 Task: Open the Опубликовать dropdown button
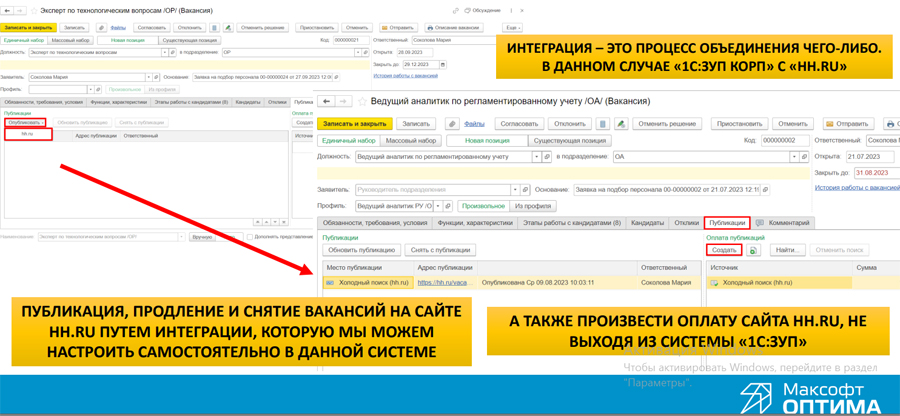pyautogui.click(x=26, y=122)
